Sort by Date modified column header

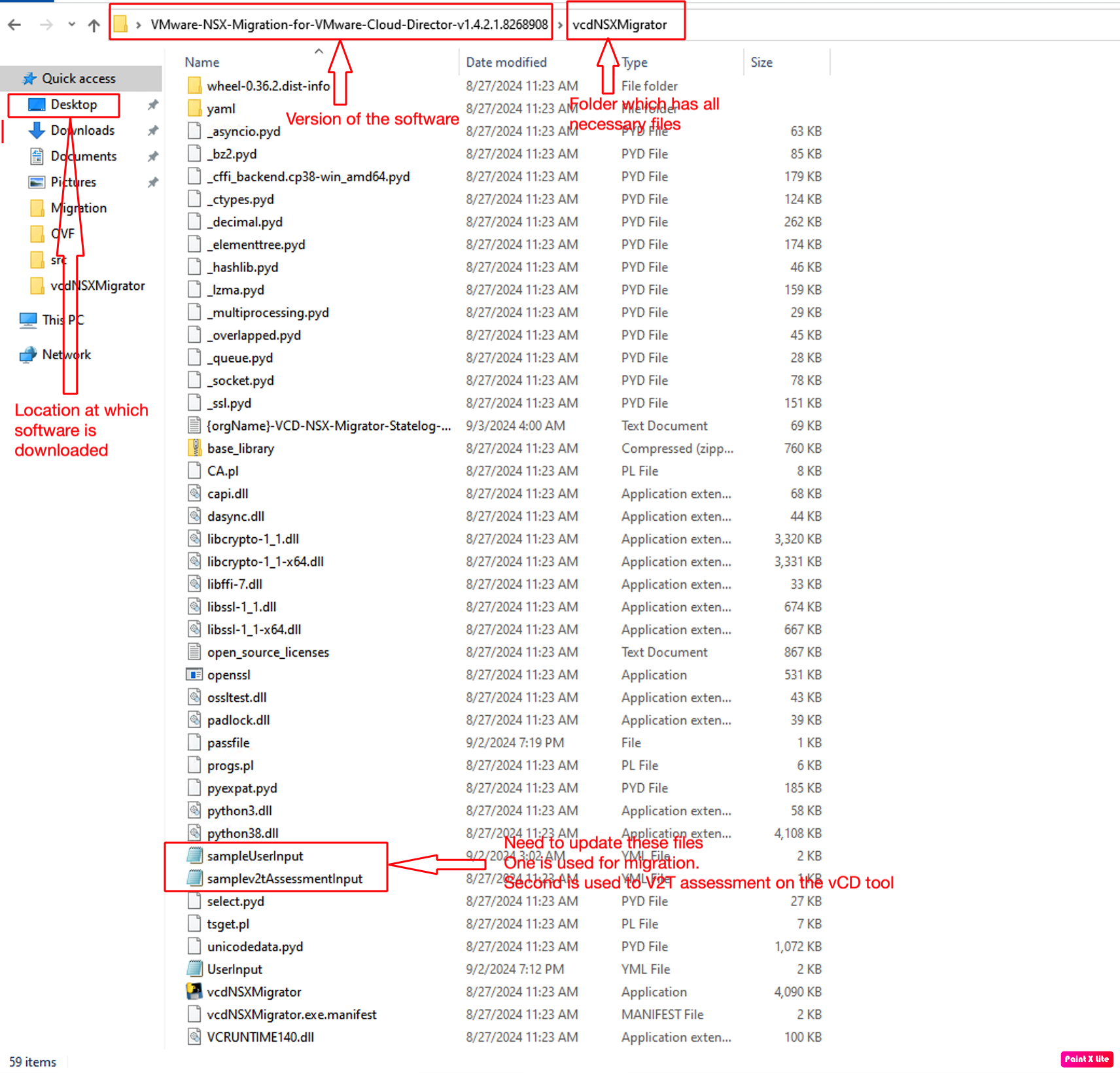coord(506,62)
